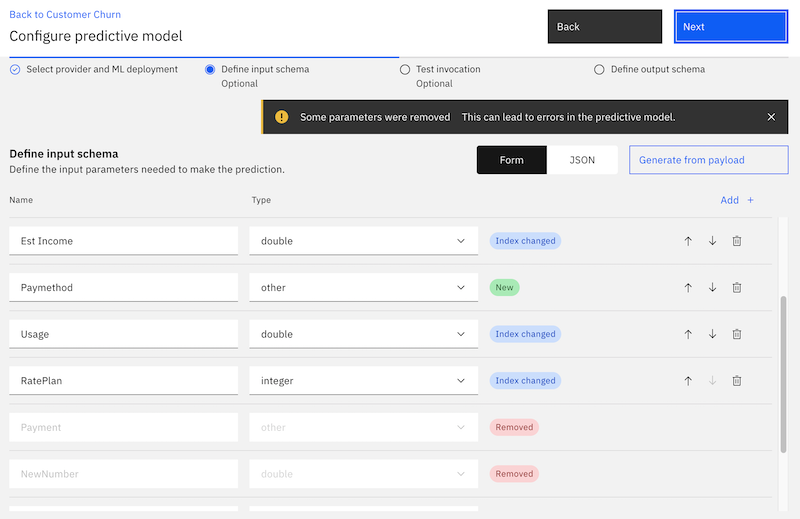Viewport: 800px width, 519px height.
Task: Click Generate from payload button
Action: 709,160
